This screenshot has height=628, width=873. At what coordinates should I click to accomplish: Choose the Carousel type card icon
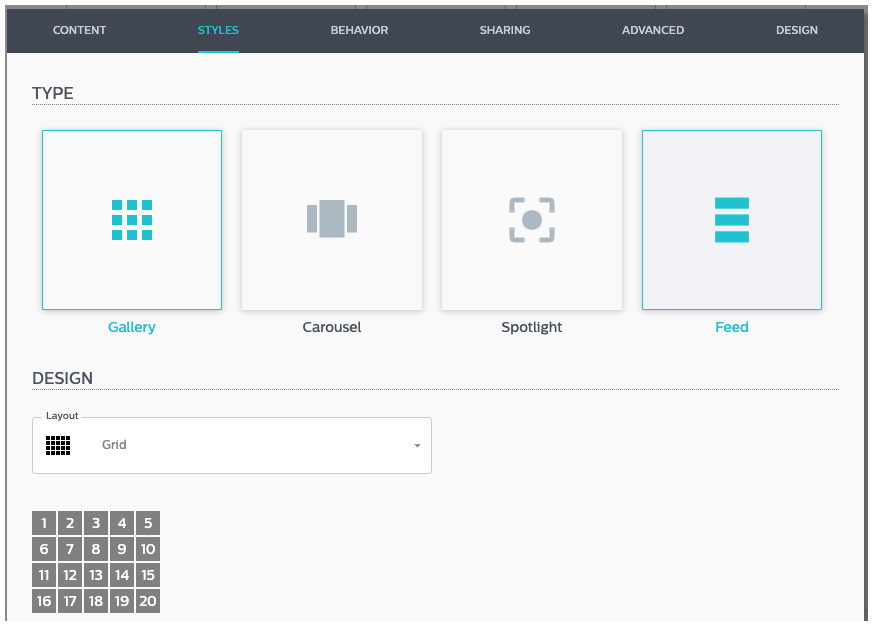[332, 219]
